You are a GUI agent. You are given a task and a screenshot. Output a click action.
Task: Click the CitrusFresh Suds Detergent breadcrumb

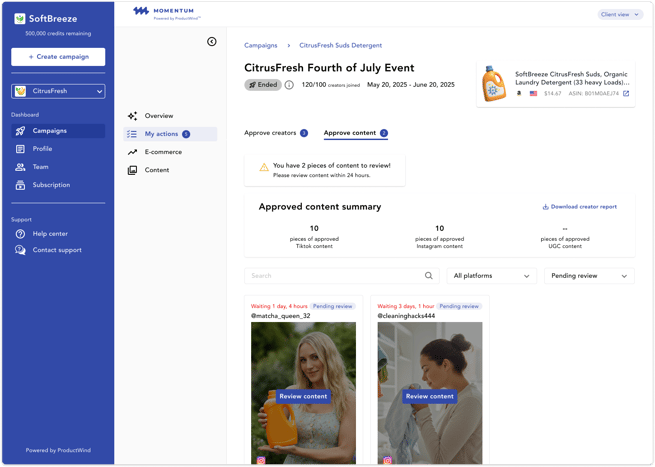coord(340,45)
